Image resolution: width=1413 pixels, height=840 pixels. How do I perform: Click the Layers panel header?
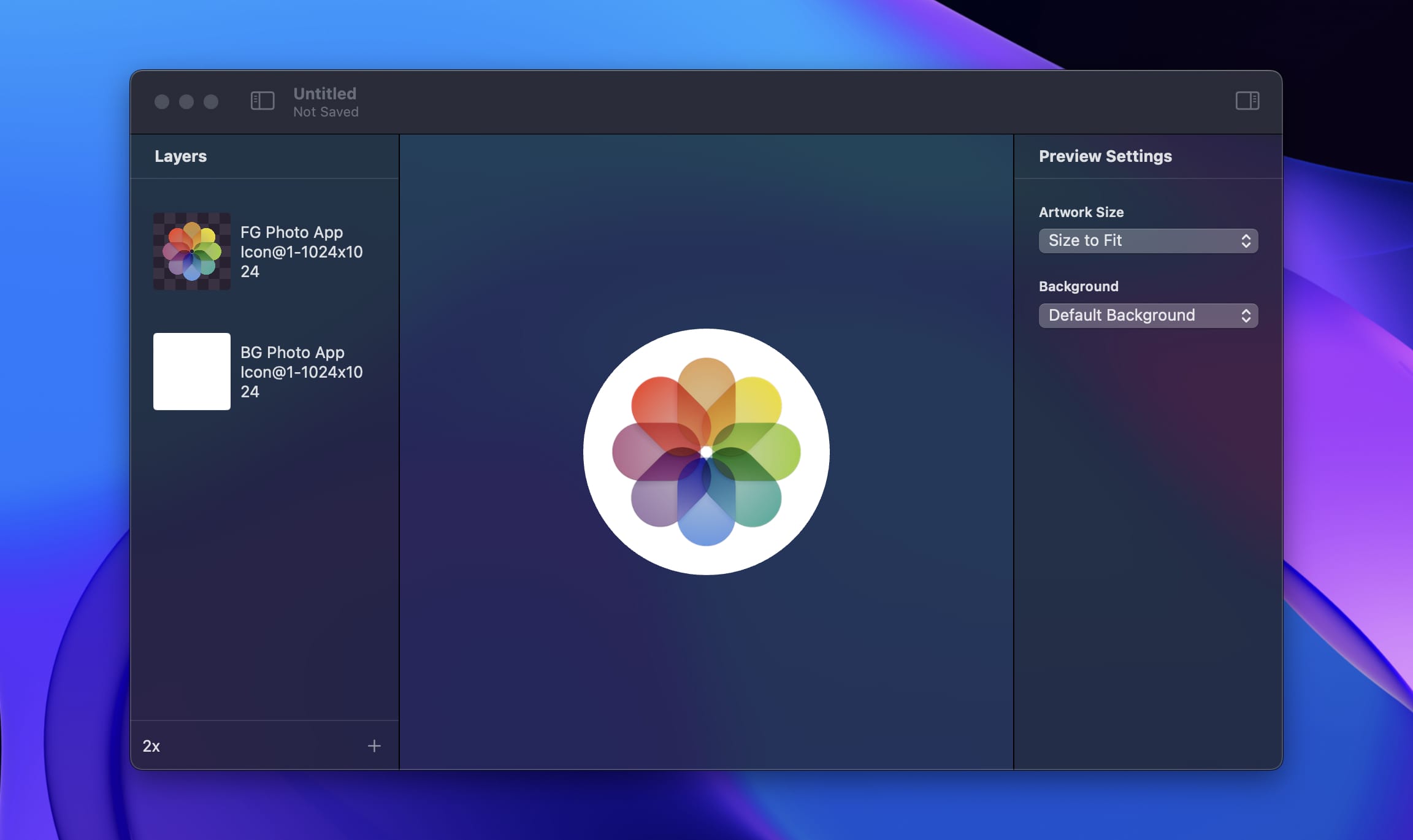(181, 156)
